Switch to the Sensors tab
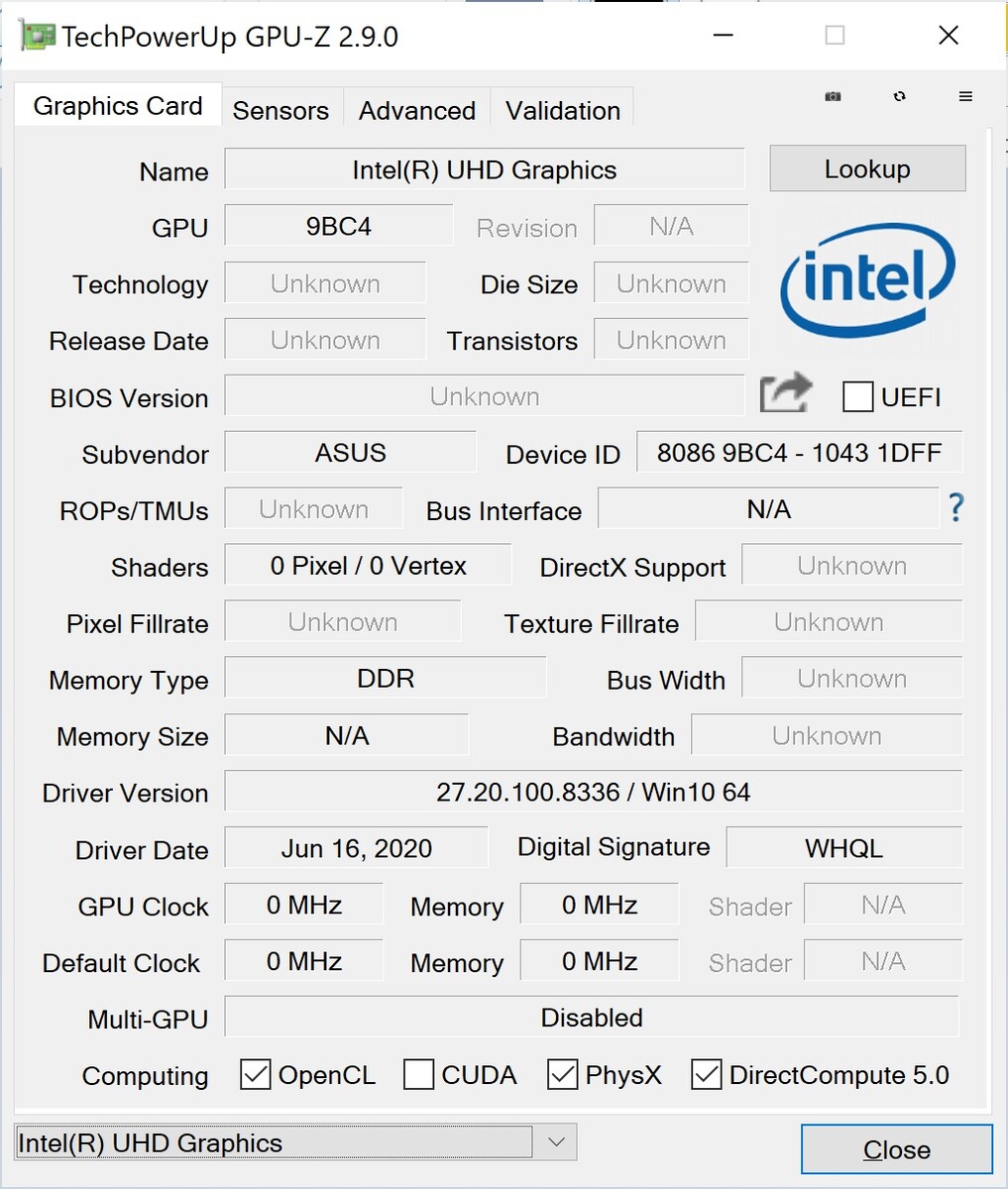Image resolution: width=1008 pixels, height=1189 pixels. click(x=280, y=110)
